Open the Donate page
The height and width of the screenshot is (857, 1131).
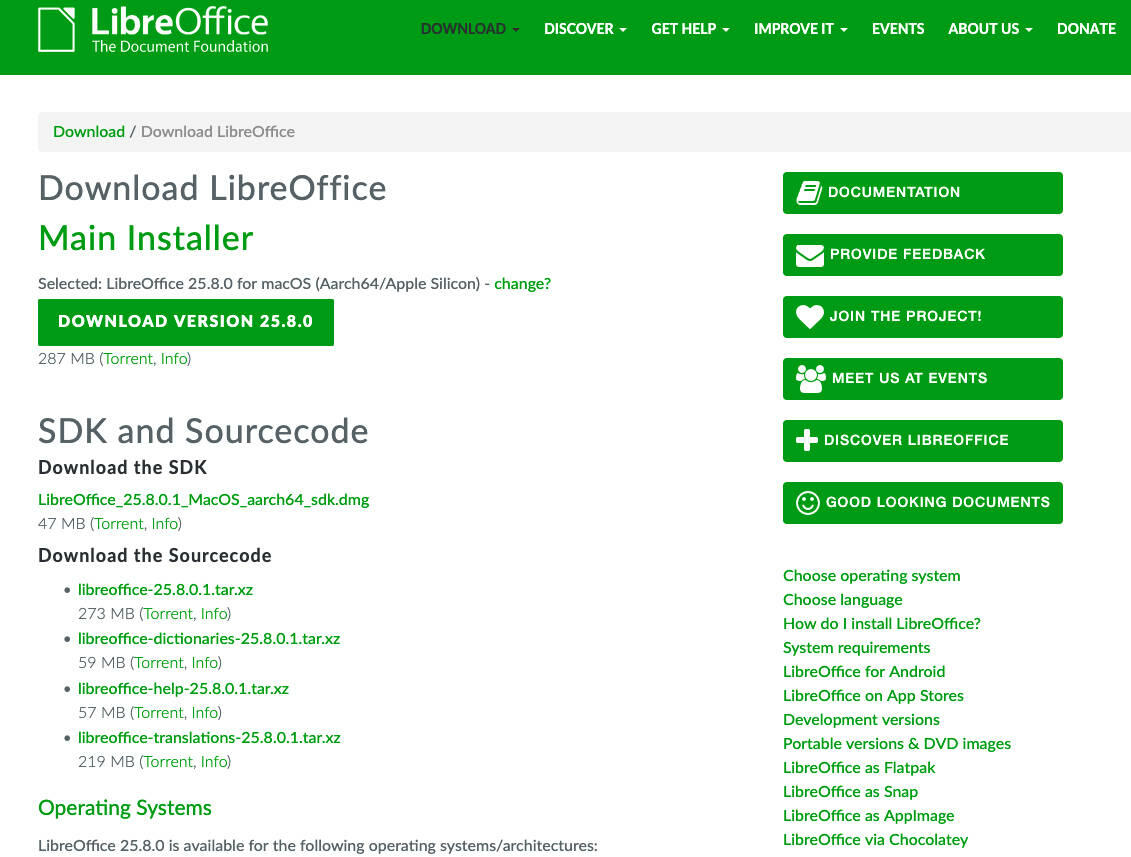[1086, 29]
